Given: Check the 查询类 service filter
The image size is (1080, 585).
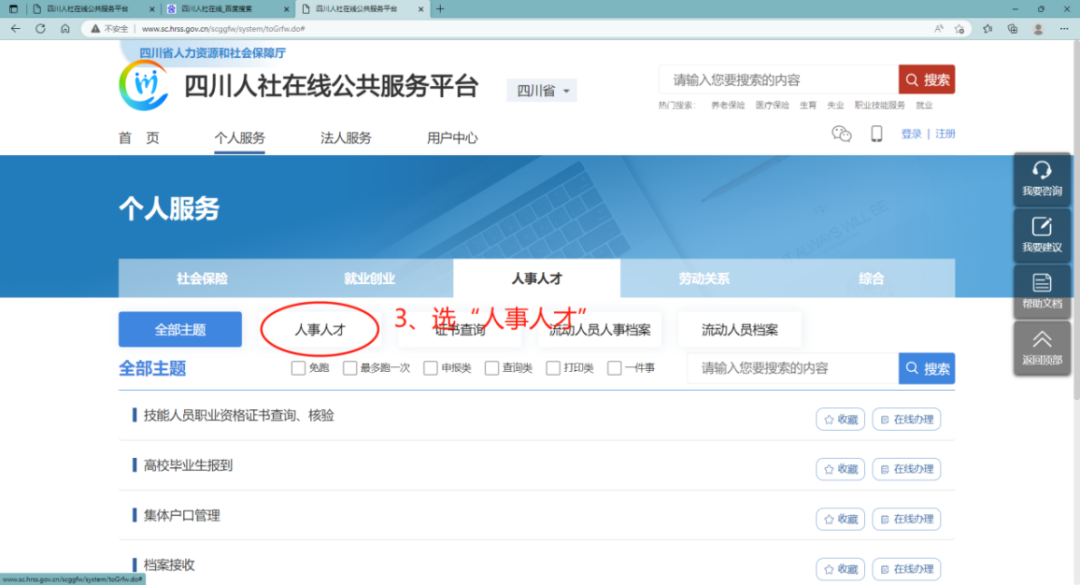Looking at the screenshot, I should [x=490, y=368].
